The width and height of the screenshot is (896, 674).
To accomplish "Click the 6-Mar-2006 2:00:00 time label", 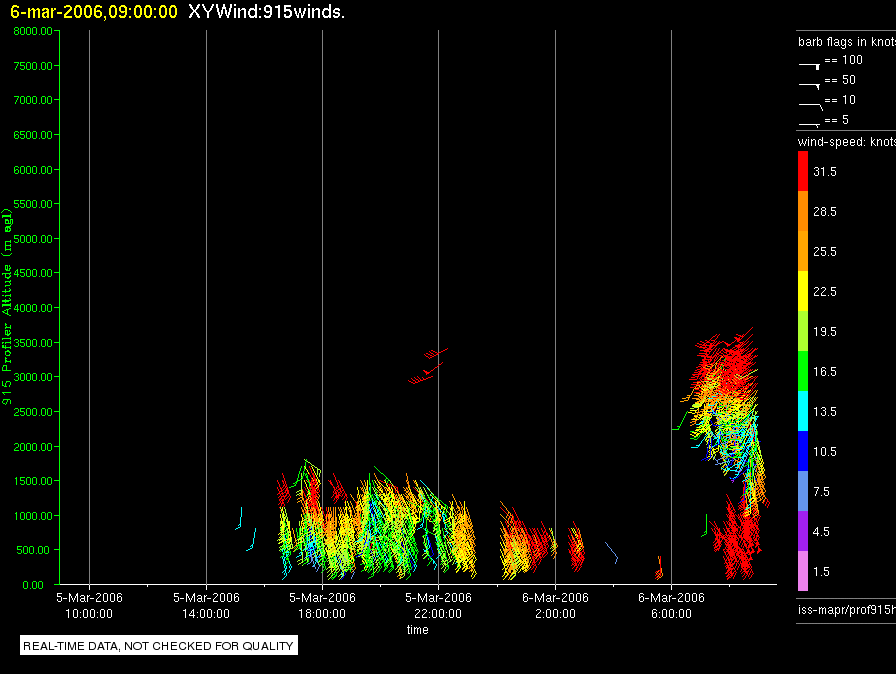I will [555, 605].
